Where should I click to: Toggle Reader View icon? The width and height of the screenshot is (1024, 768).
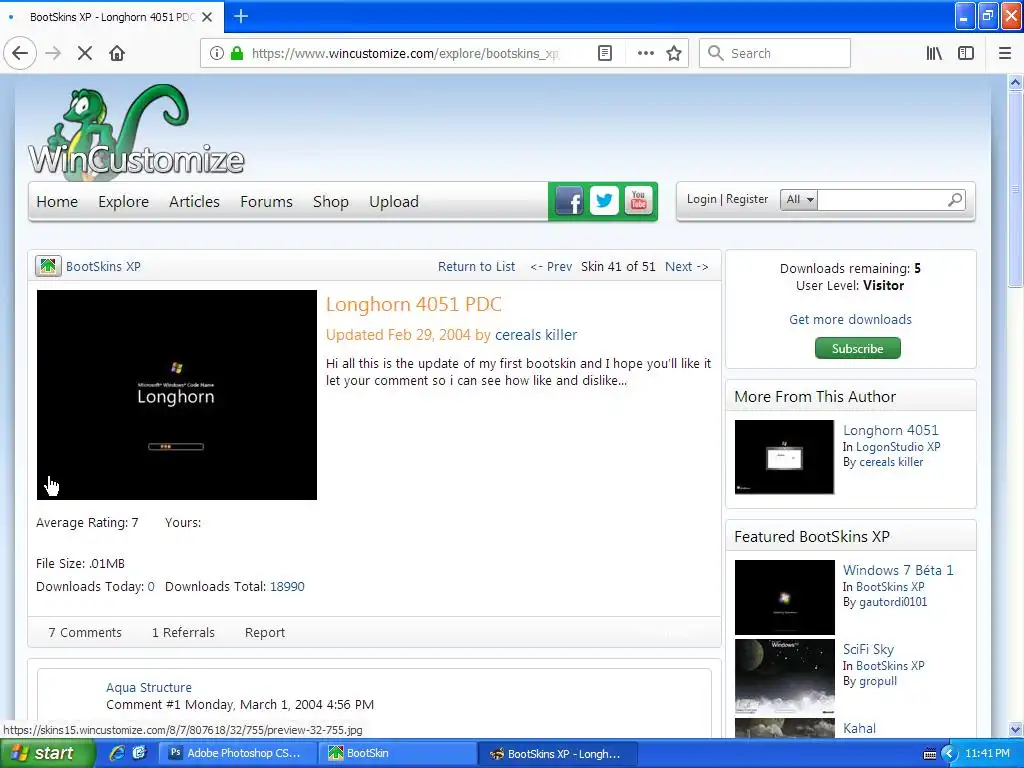(605, 53)
